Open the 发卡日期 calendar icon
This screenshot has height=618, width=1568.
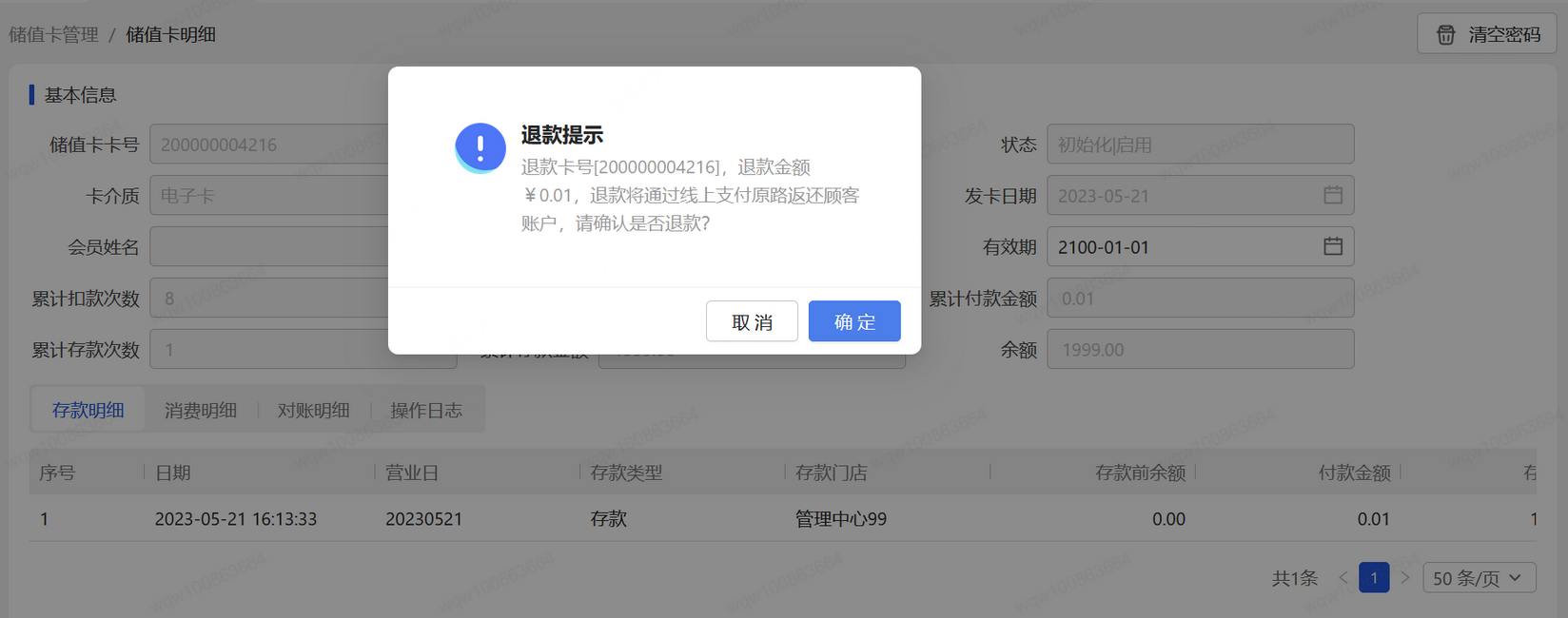(x=1333, y=195)
